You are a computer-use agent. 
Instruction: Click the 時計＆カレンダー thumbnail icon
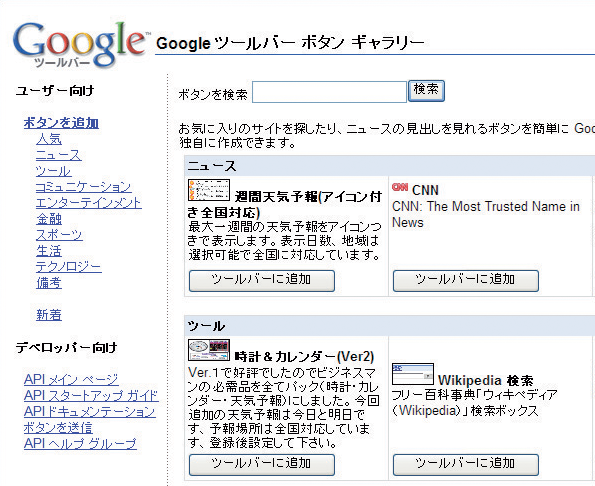[209, 350]
